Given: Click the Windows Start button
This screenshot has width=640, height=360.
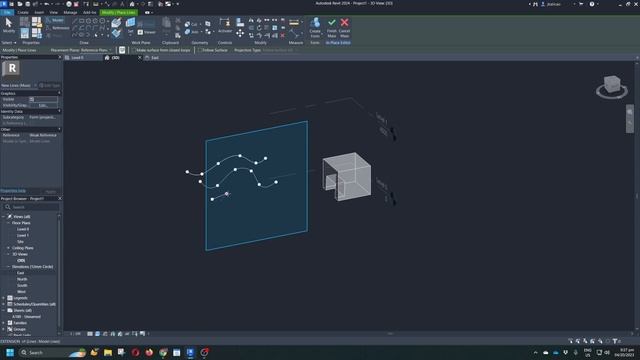Looking at the screenshot, I should pos(10,352).
